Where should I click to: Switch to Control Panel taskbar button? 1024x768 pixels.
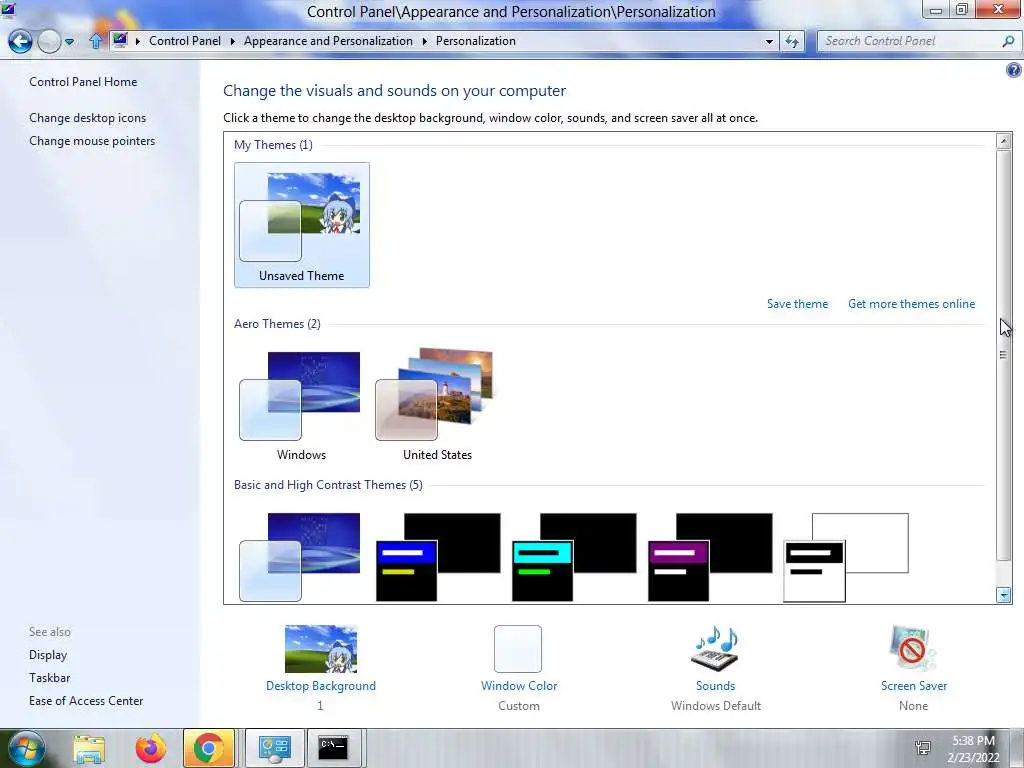(274, 748)
